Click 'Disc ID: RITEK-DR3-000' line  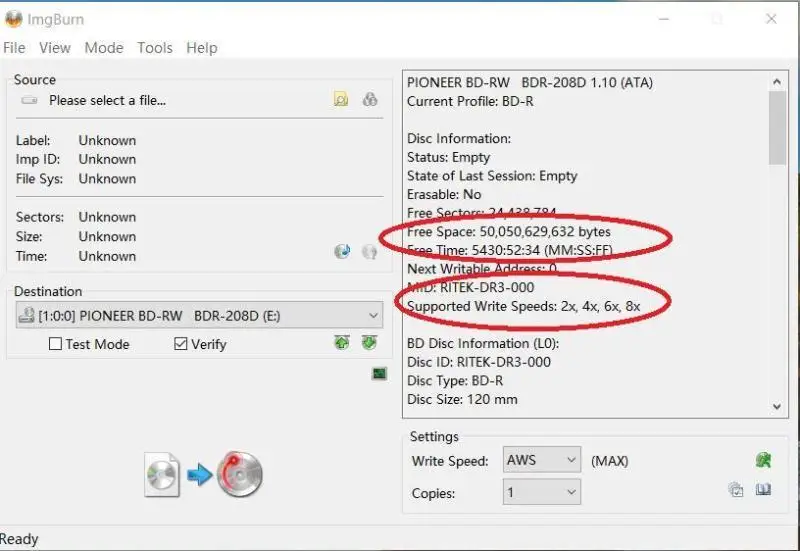tap(479, 362)
